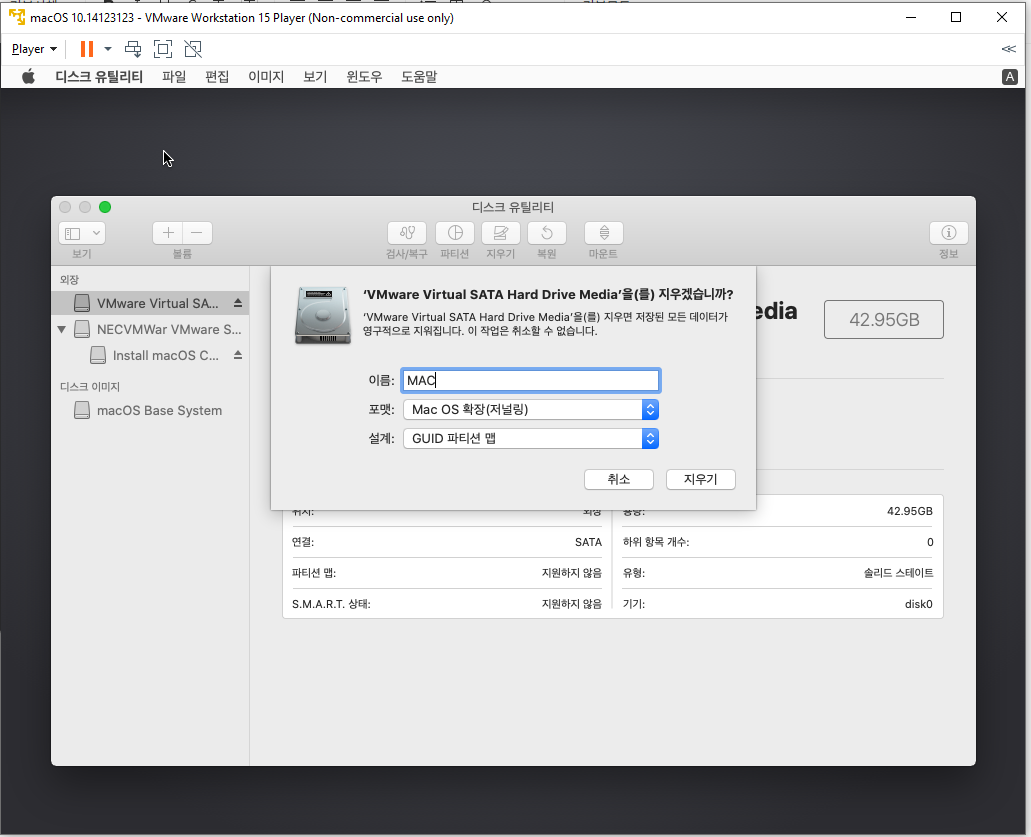Collapse the NECVMWar VMware disk tree
Image resolution: width=1031 pixels, height=837 pixels.
point(62,329)
